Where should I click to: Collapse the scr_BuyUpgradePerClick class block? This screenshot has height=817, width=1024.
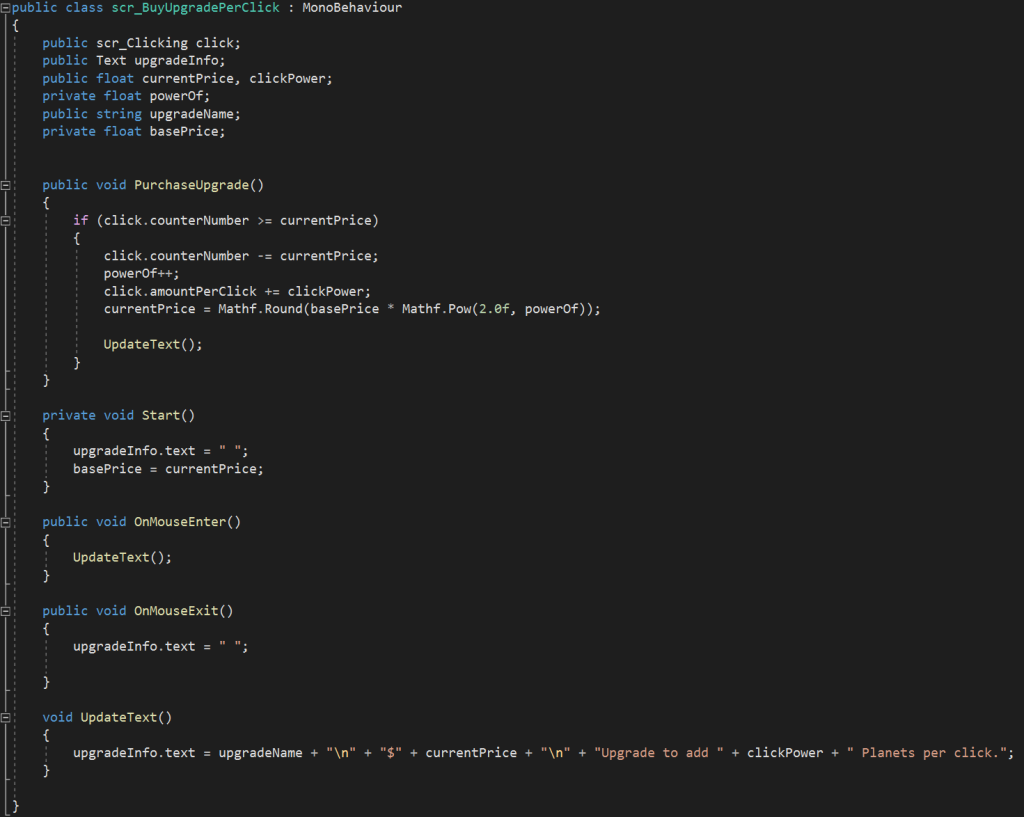6,8
